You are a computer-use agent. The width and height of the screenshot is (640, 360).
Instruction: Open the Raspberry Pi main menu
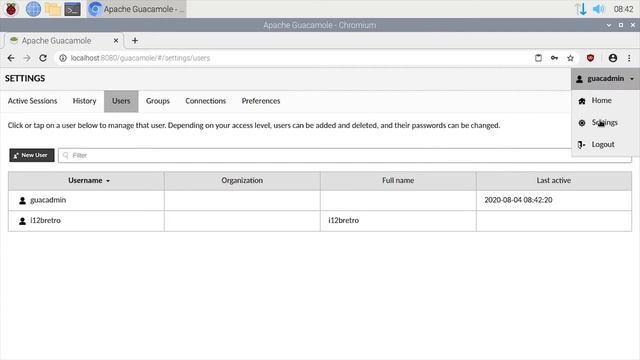coord(11,9)
